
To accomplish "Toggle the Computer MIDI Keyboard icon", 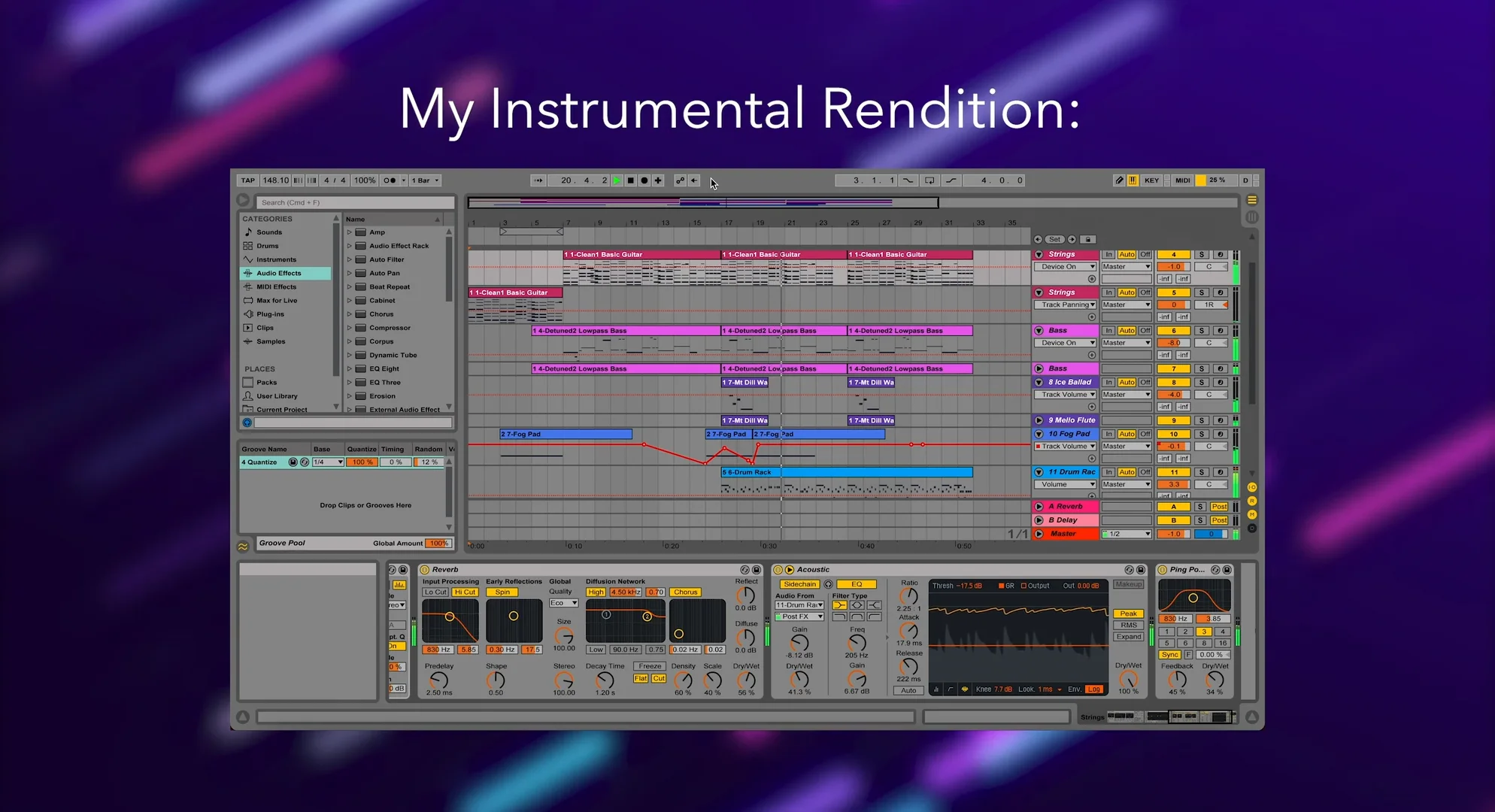I will point(1133,180).
